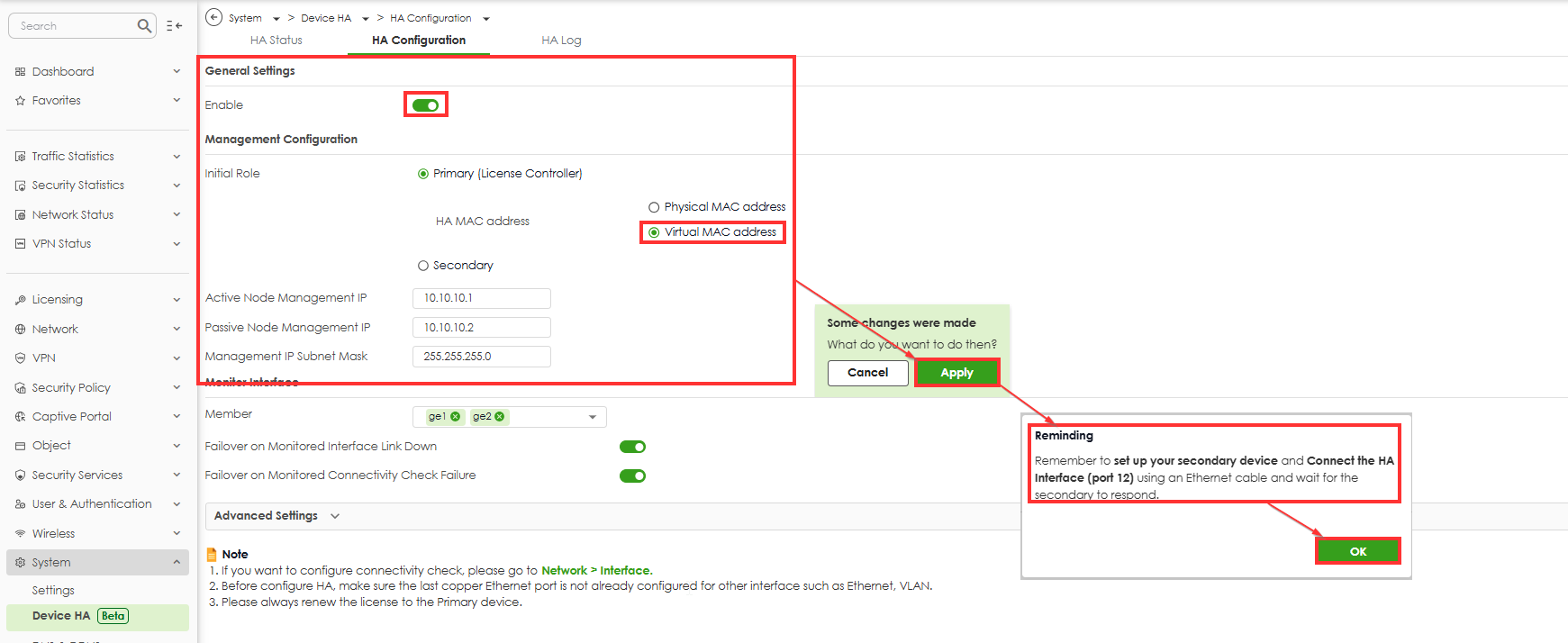This screenshot has width=1568, height=643.
Task: Click the Favorites star icon
Action: [x=20, y=101]
